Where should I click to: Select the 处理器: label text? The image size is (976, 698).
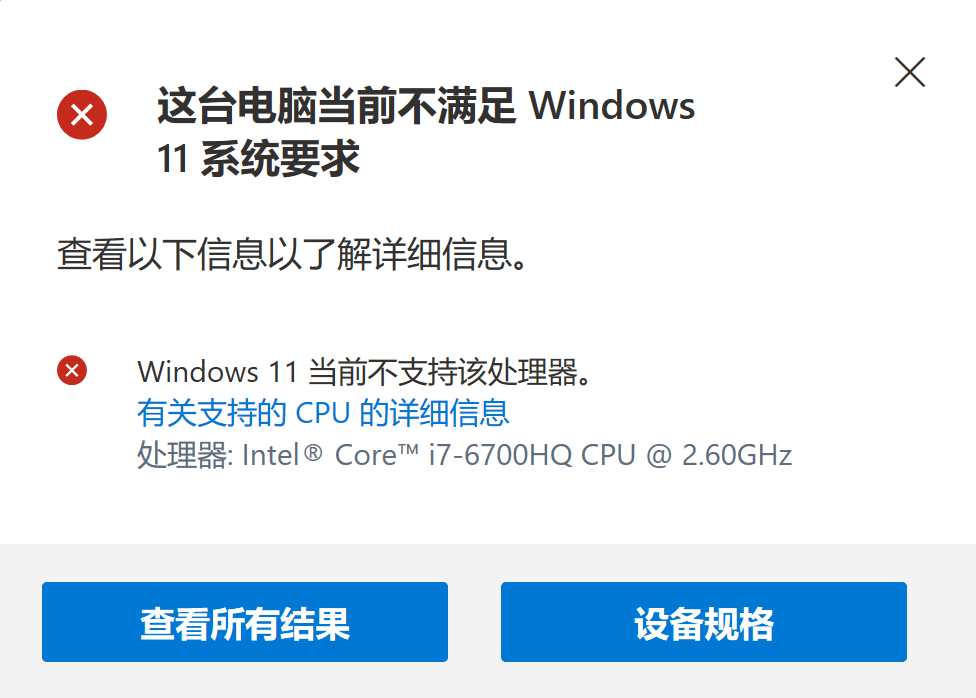(185, 455)
